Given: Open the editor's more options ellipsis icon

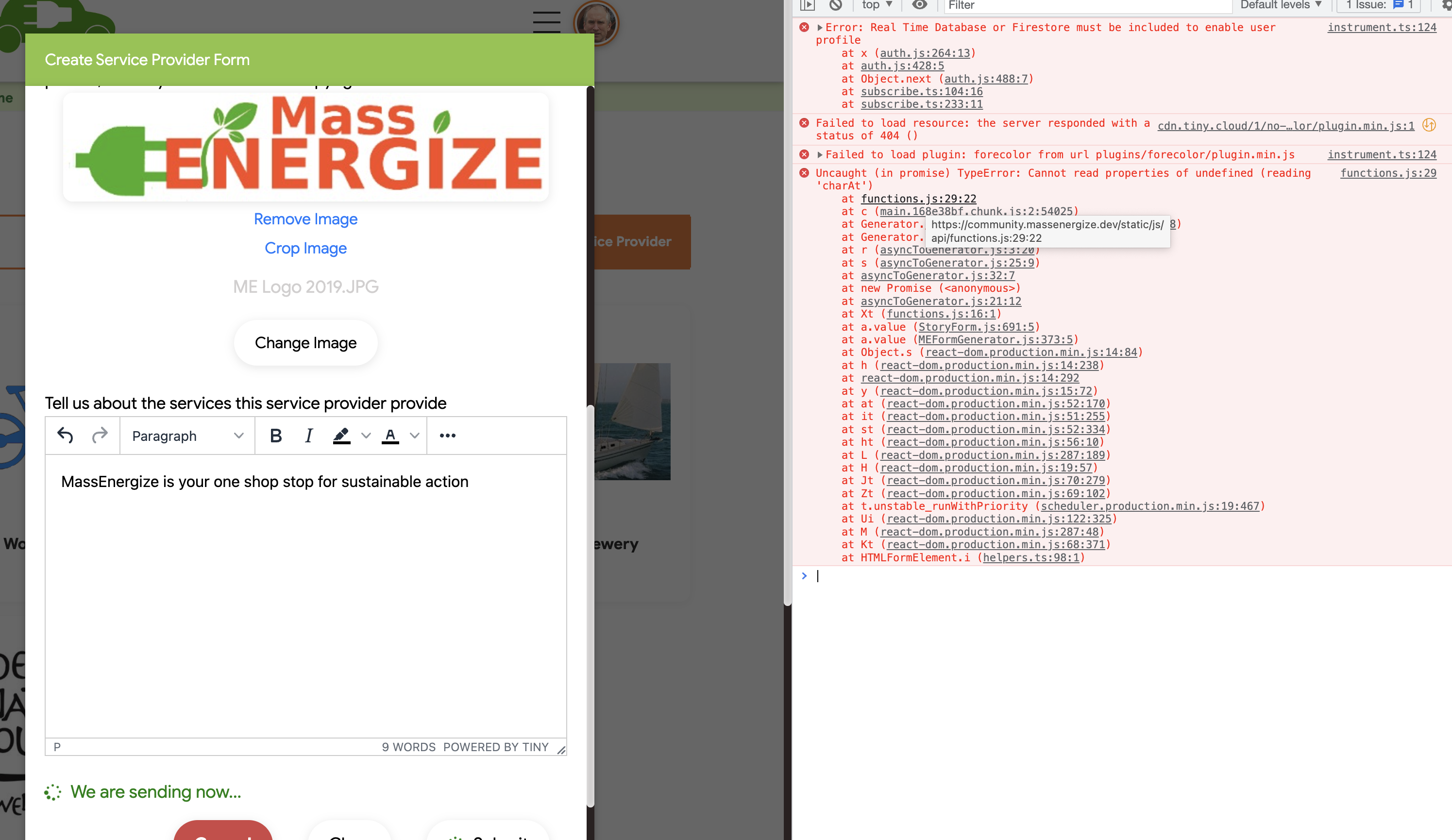Looking at the screenshot, I should pos(448,436).
